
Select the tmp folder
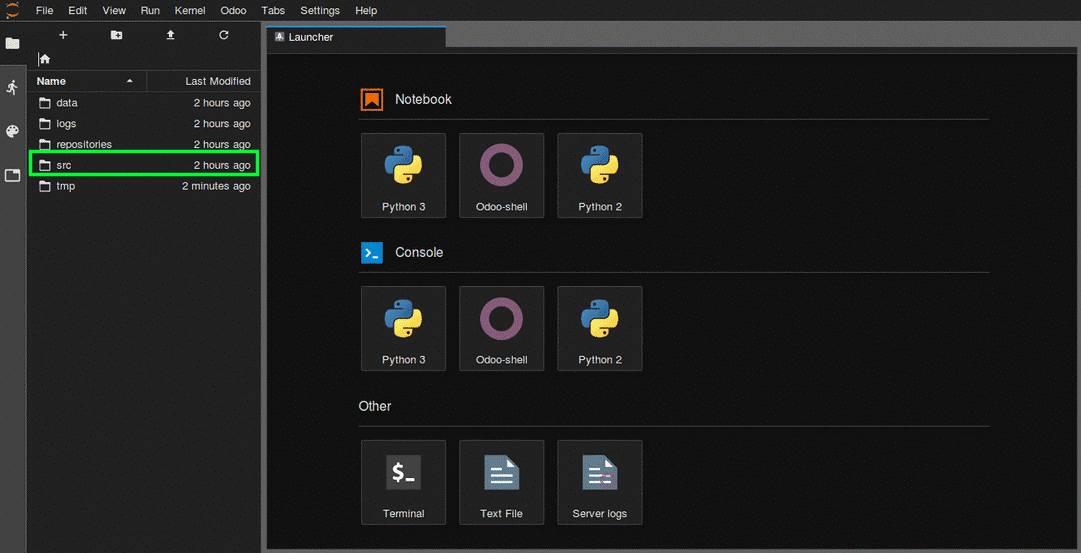(144, 186)
